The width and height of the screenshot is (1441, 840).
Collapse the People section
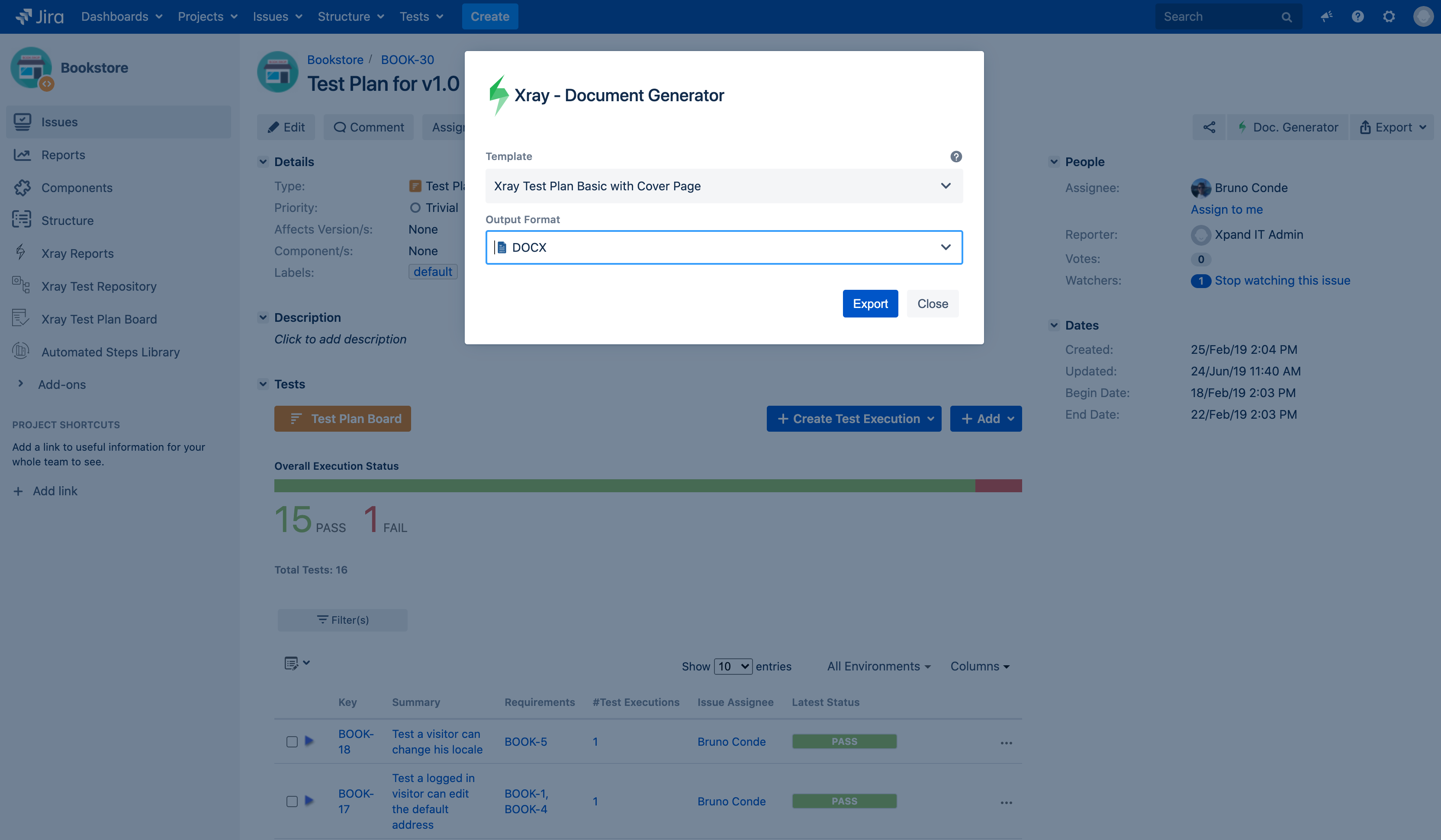(x=1054, y=162)
